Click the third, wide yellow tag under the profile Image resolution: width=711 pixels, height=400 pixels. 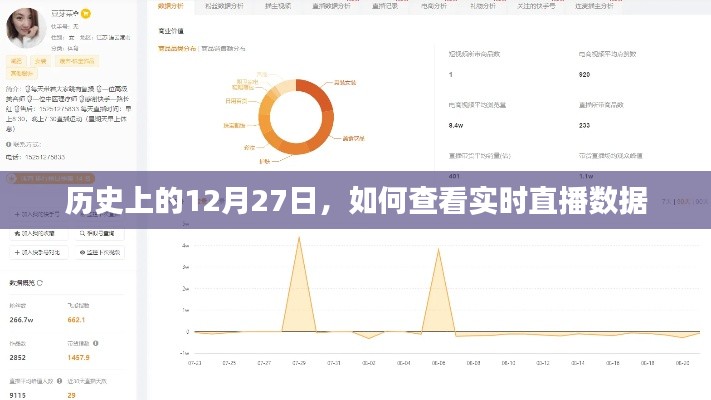77,61
